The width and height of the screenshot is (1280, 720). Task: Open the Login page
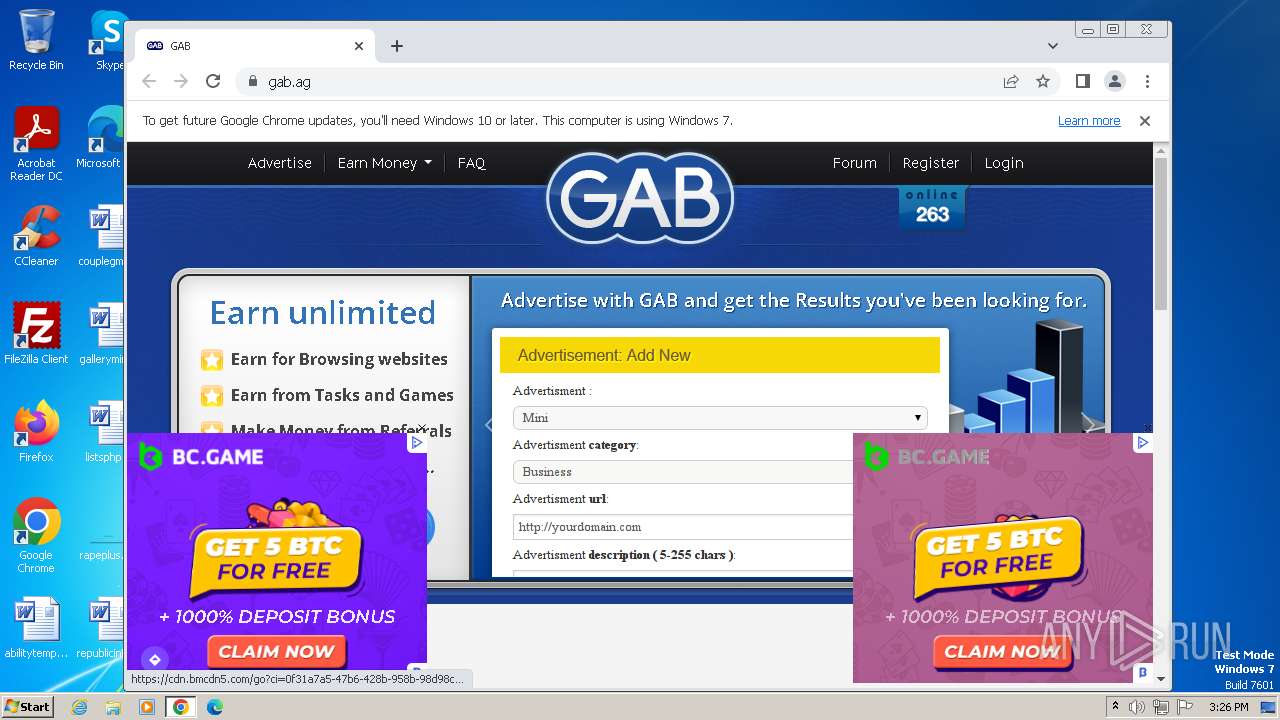[1004, 163]
